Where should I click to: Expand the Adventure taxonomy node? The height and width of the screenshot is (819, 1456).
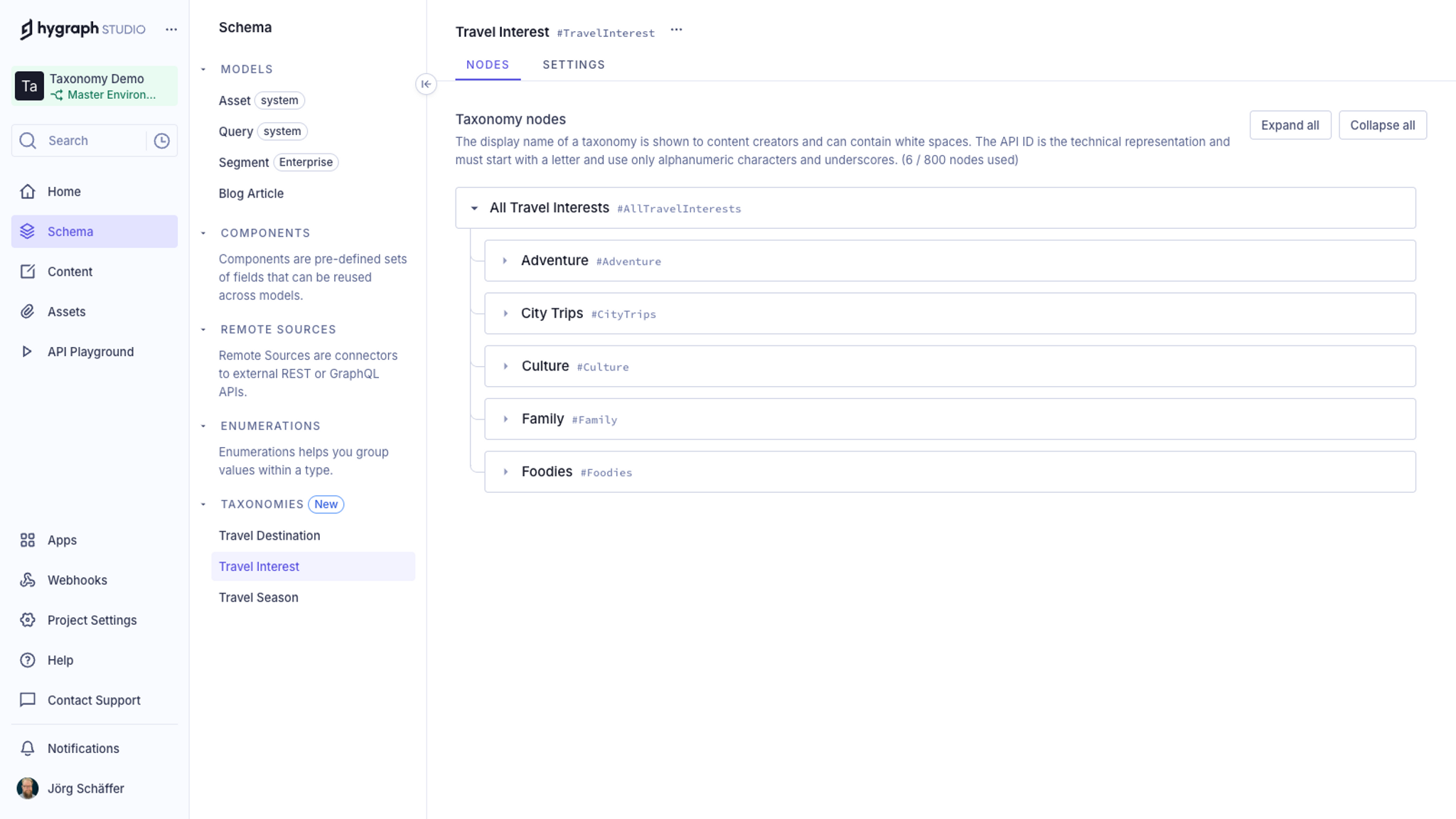tap(505, 261)
